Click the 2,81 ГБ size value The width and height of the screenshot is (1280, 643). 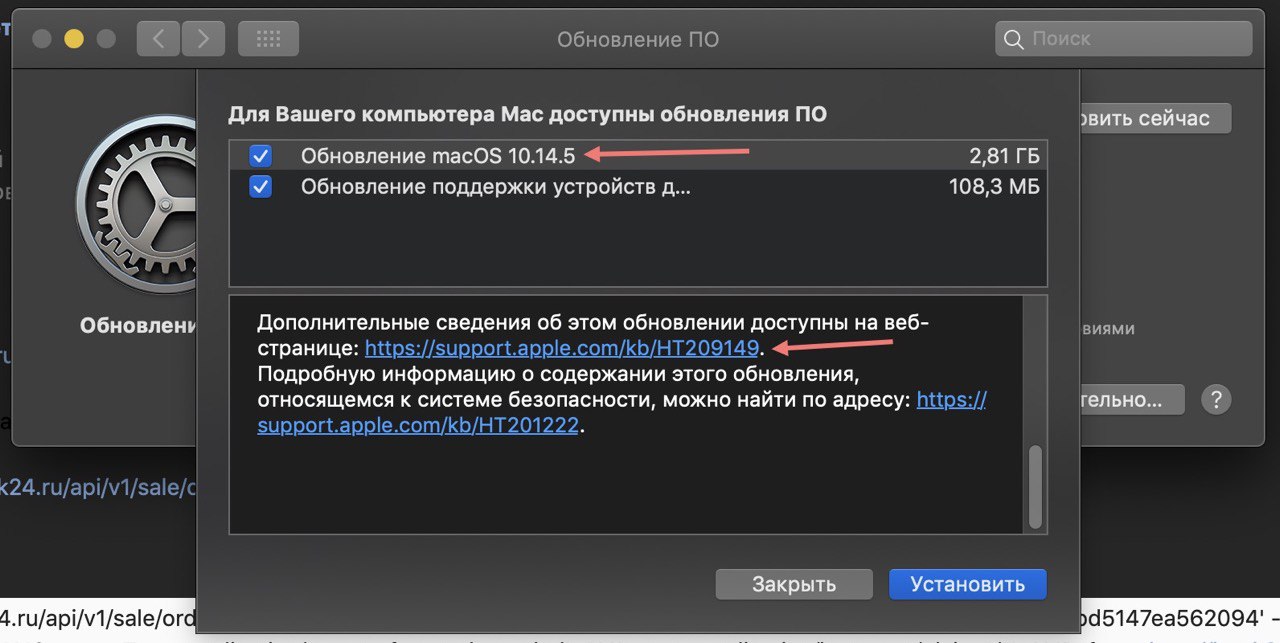coord(1004,156)
